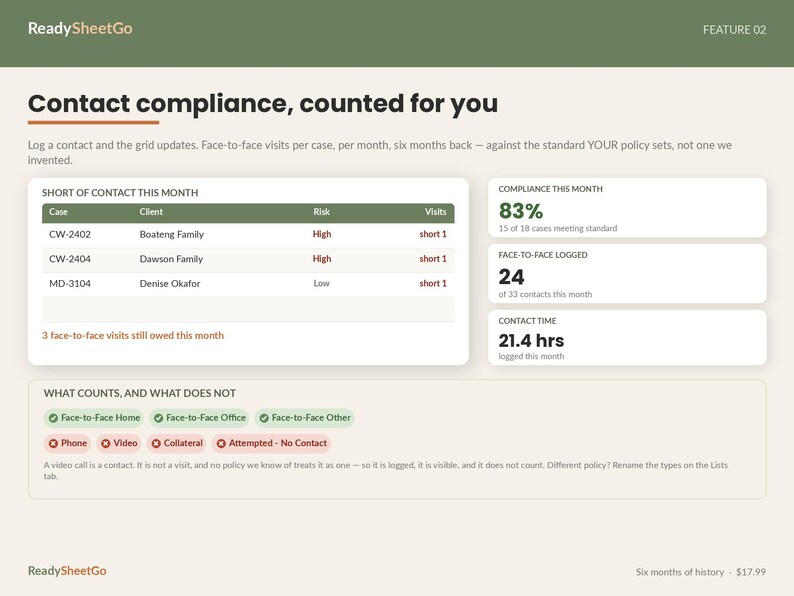Click 'short 1' in the MD-3104 row

(x=433, y=284)
